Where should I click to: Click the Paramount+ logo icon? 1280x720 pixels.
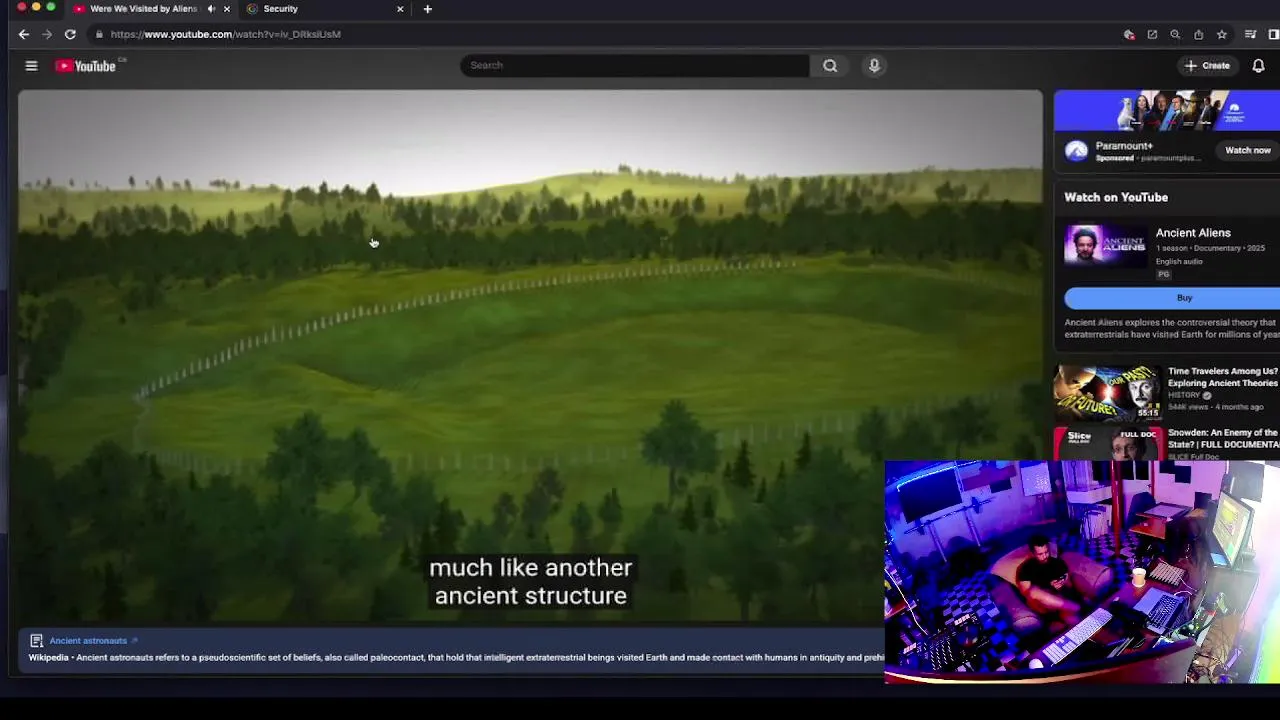click(x=1076, y=151)
